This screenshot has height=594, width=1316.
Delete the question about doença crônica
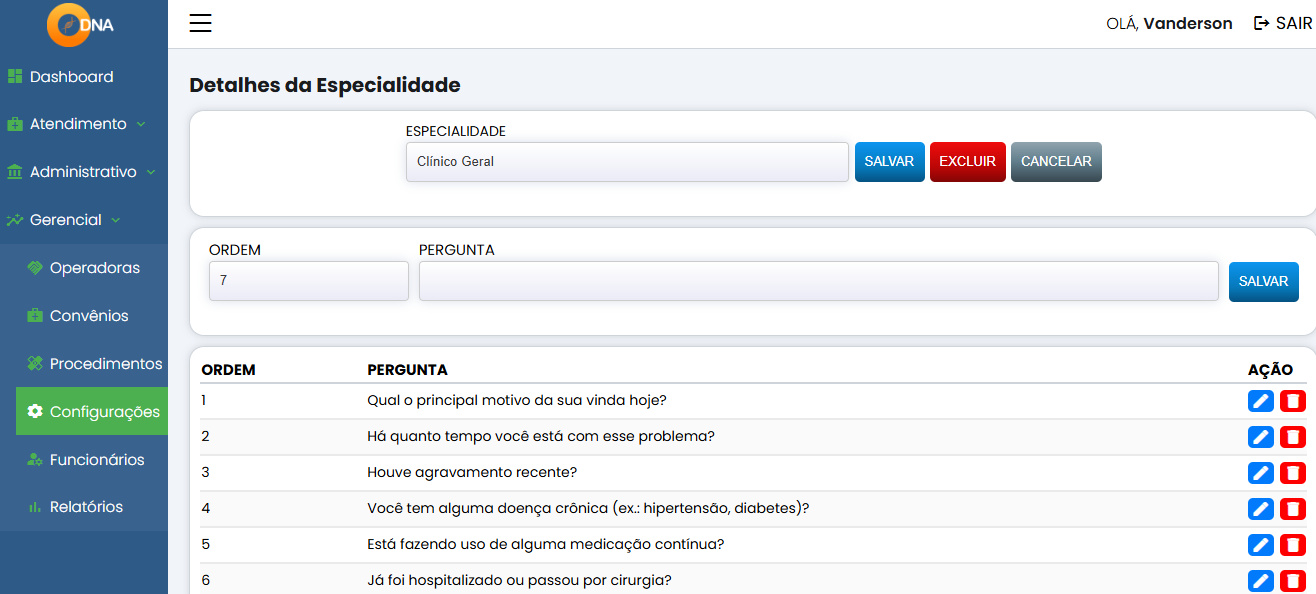pyautogui.click(x=1291, y=509)
